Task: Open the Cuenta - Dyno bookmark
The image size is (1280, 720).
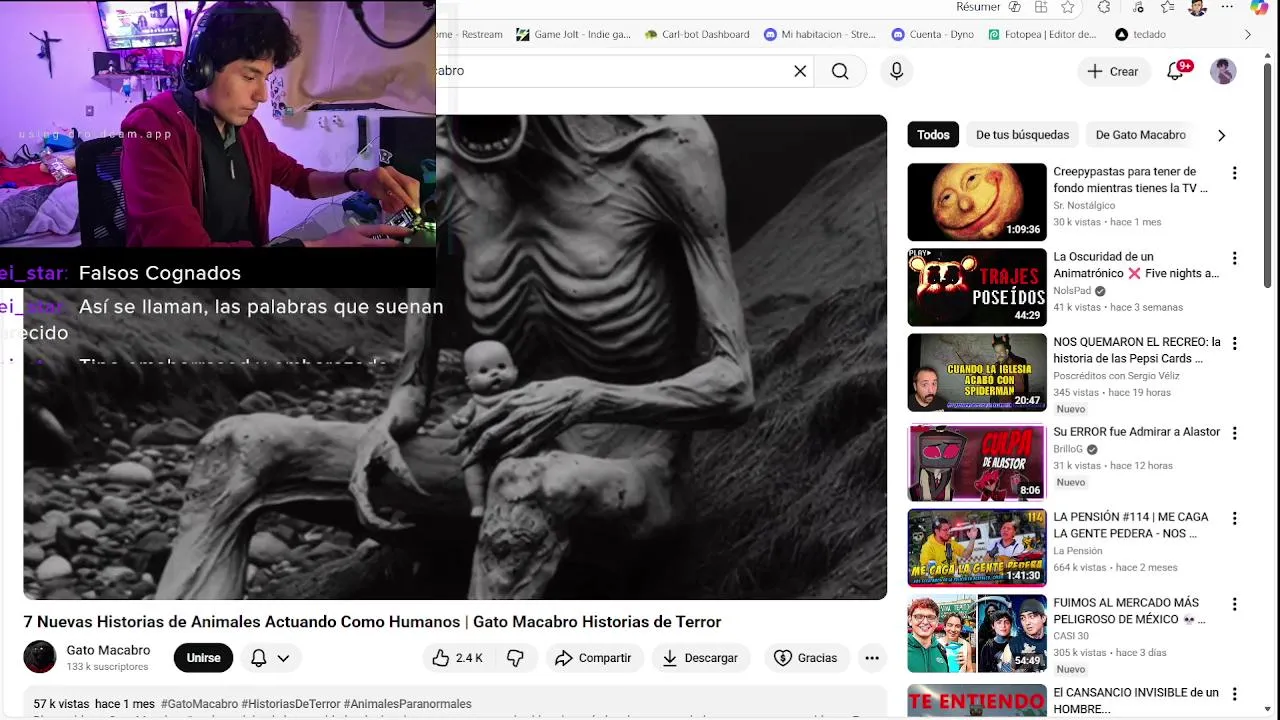Action: [x=932, y=34]
